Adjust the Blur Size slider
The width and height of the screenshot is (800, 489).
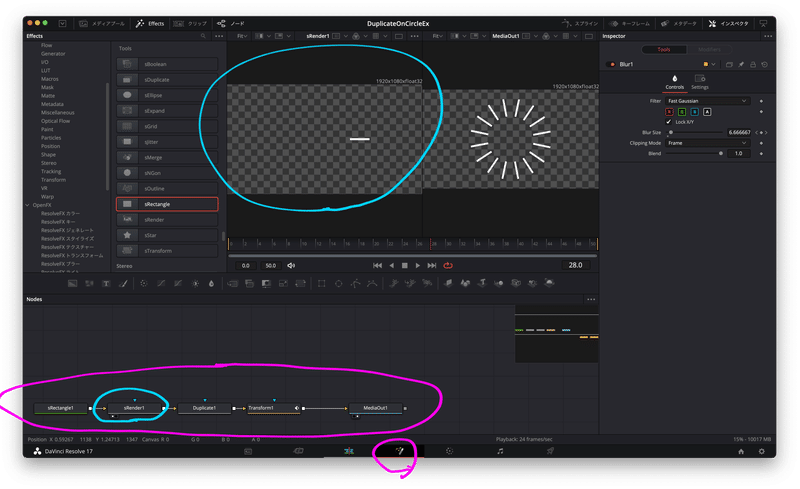pos(695,132)
